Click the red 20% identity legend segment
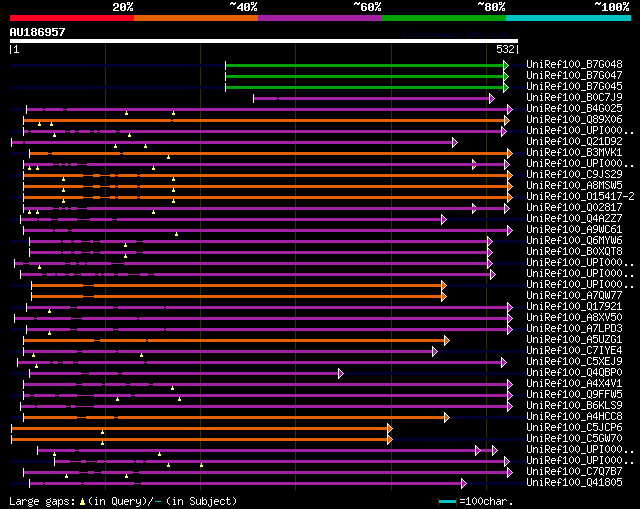This screenshot has height=509, width=640. pos(72,18)
